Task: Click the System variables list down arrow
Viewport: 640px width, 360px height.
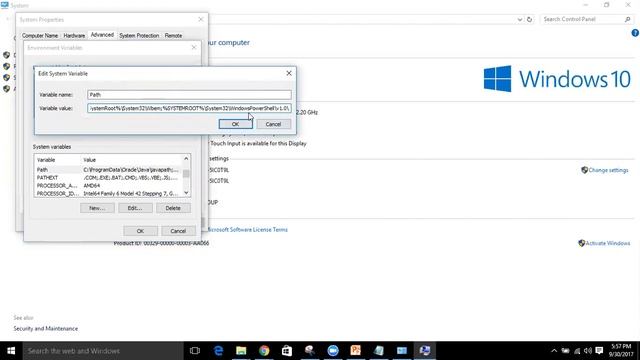Action: point(186,193)
